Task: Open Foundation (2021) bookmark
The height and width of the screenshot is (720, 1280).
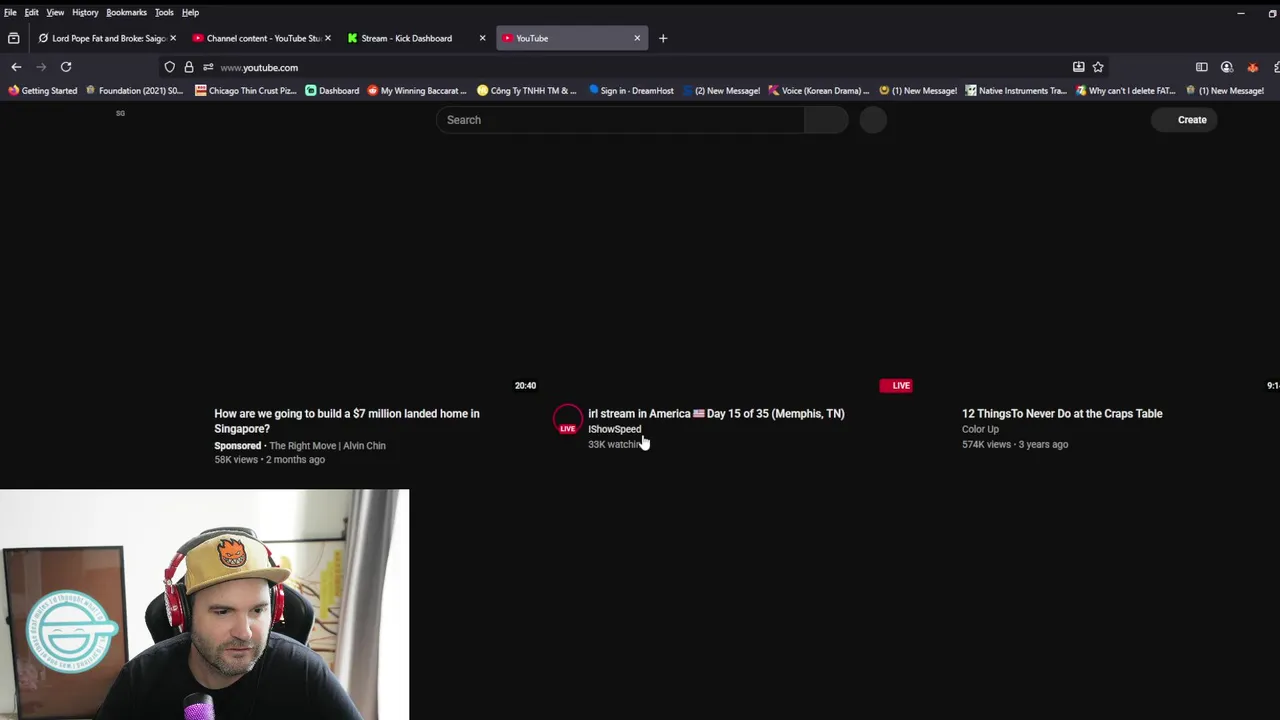Action: point(134,91)
